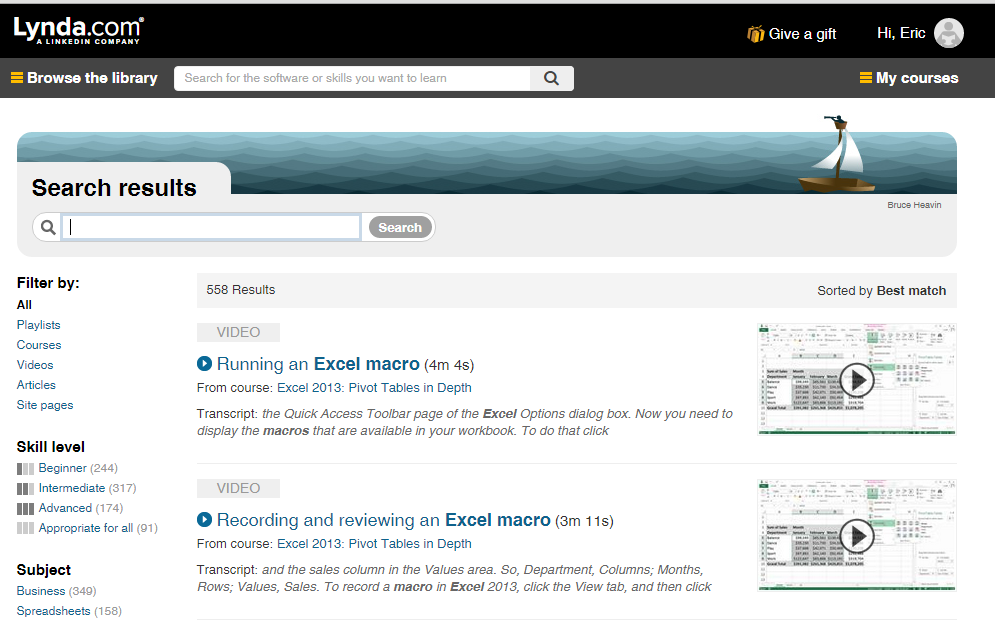Filter results by Videos
This screenshot has height=622, width=995.
(x=35, y=365)
